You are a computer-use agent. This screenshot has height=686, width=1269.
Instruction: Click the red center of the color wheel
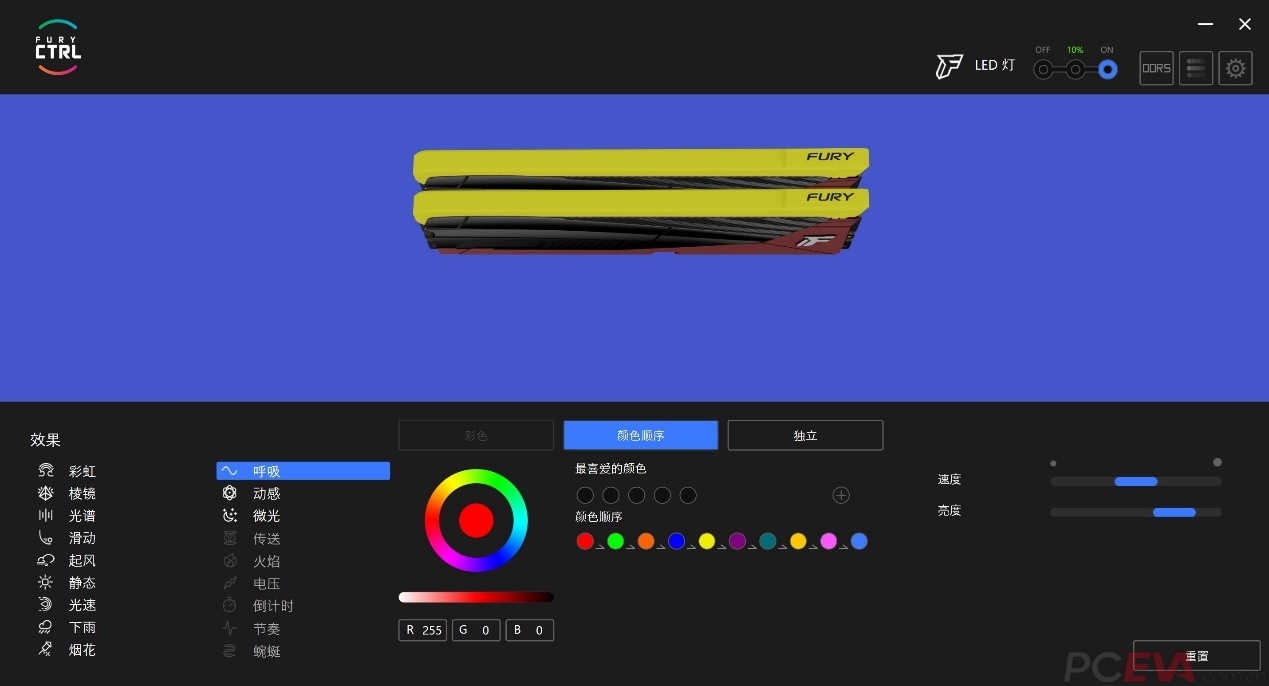click(476, 520)
